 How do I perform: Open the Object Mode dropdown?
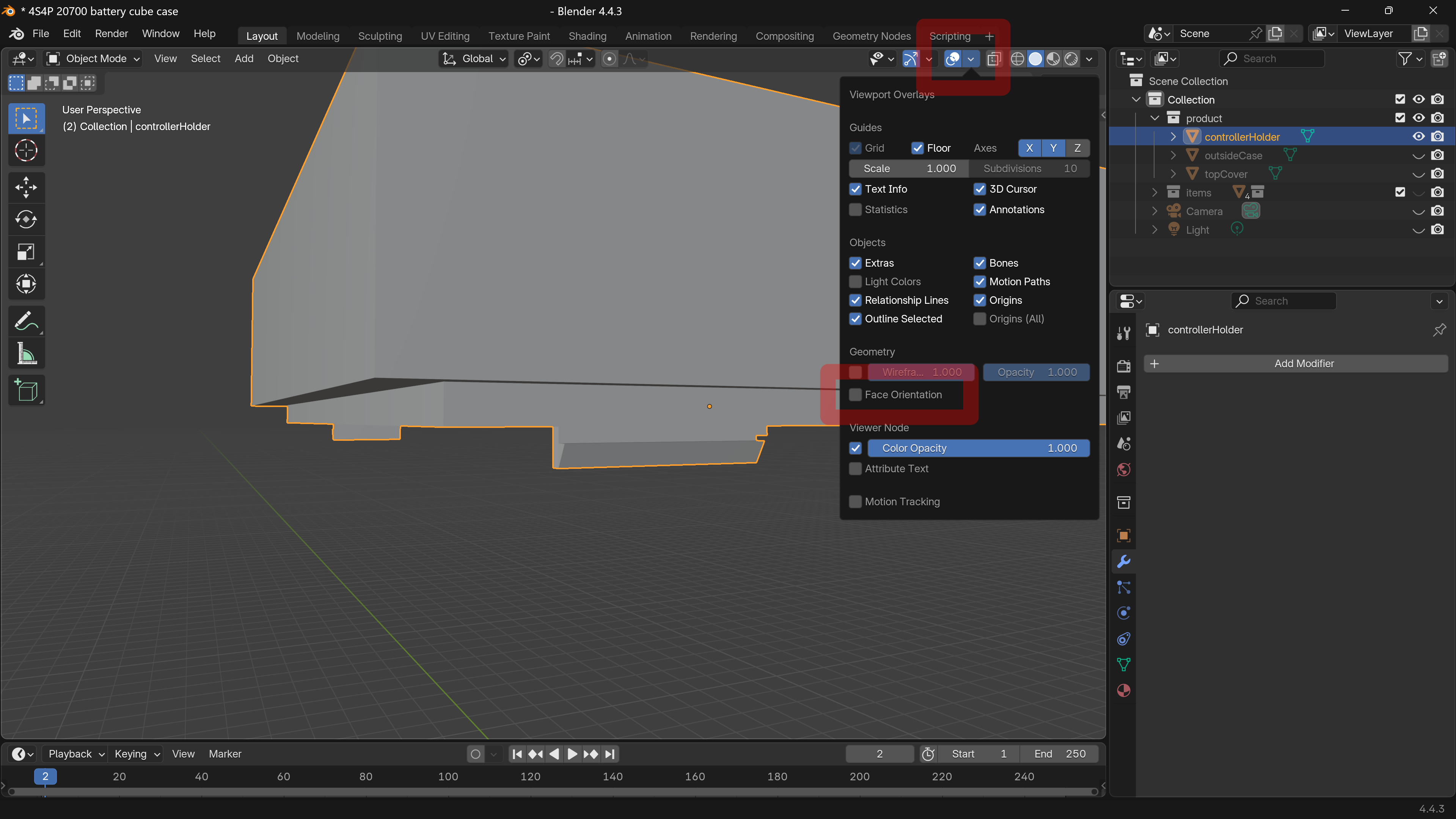[94, 59]
